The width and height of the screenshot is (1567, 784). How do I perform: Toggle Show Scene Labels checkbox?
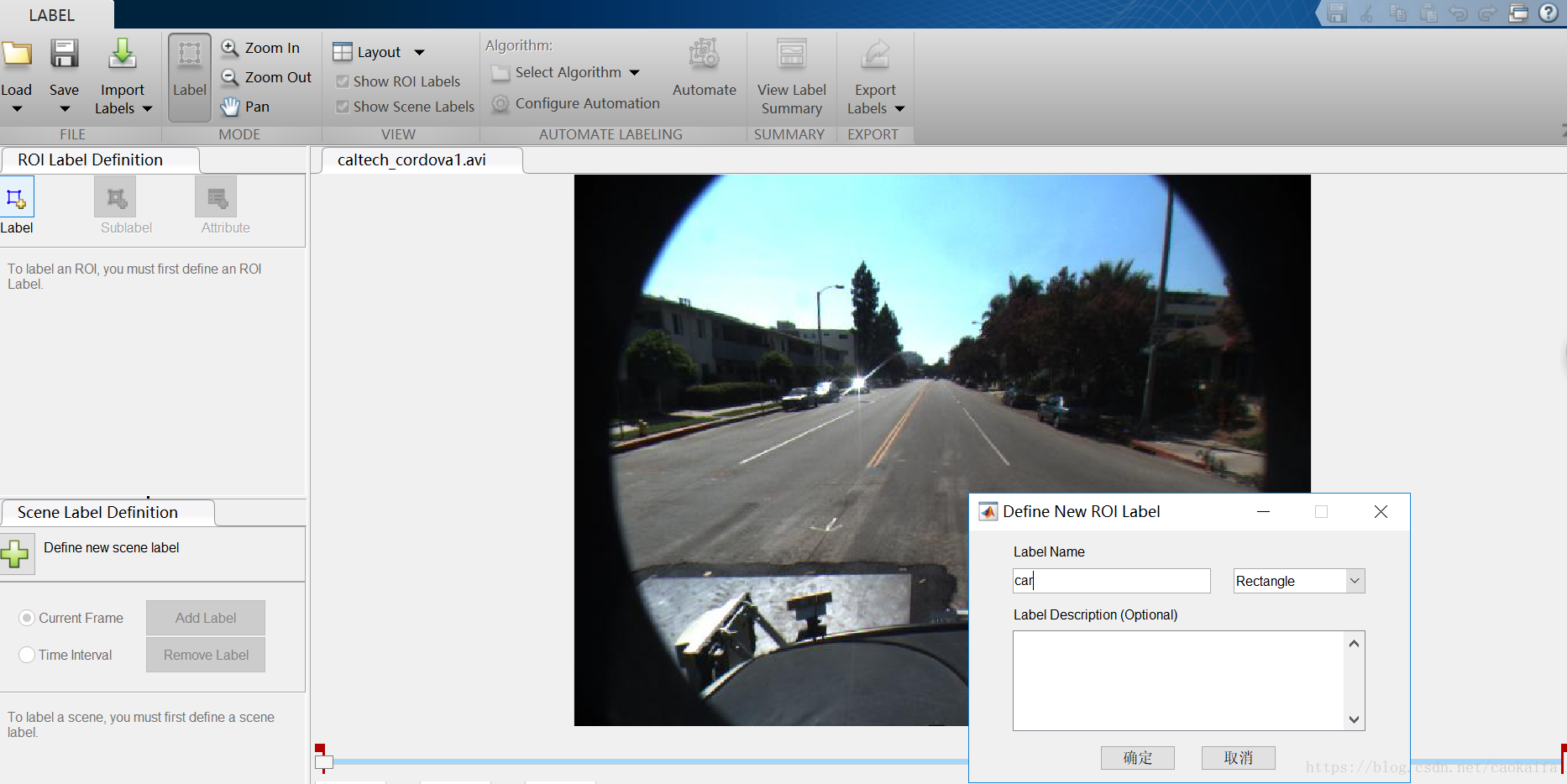[x=343, y=107]
